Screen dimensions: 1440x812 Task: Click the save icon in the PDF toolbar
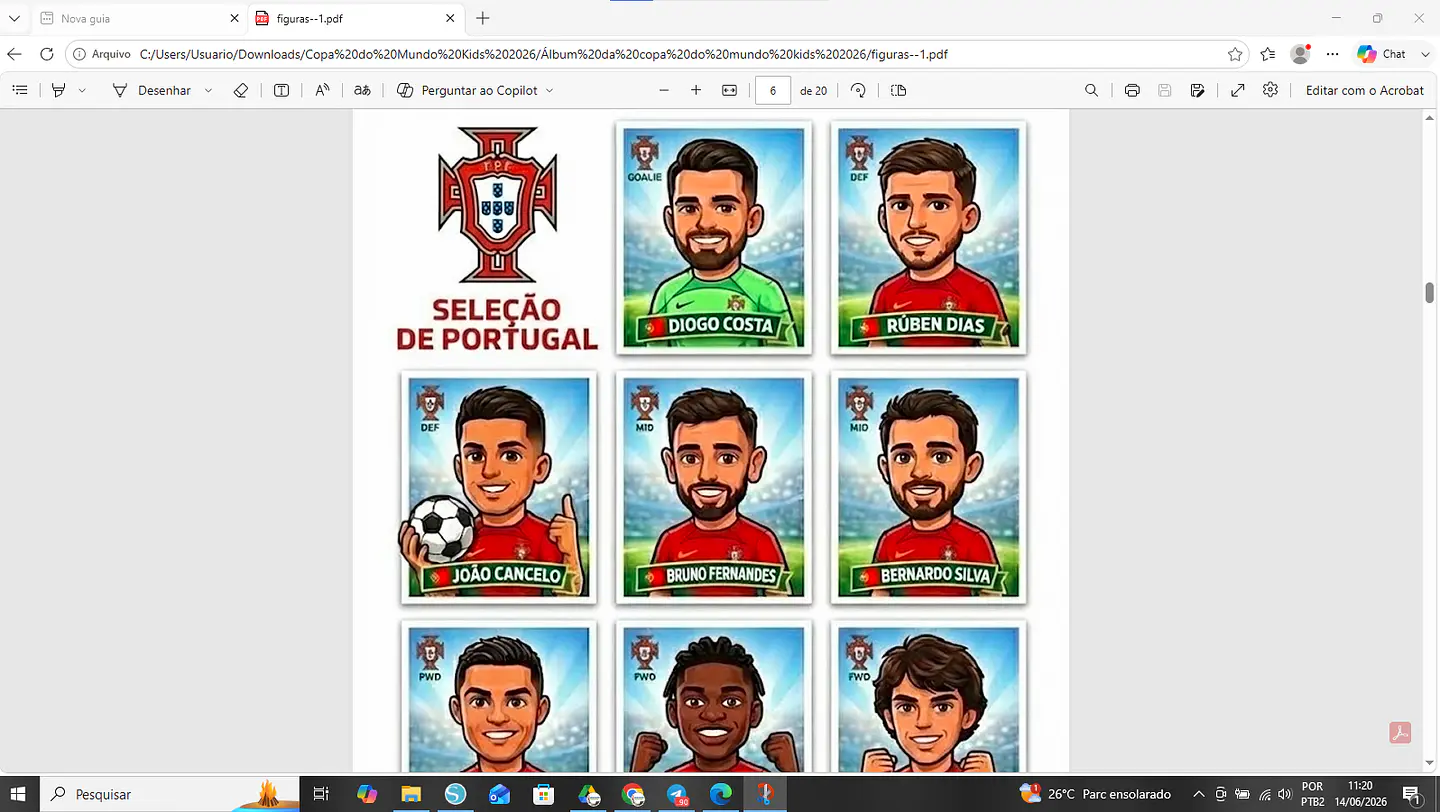(1165, 90)
